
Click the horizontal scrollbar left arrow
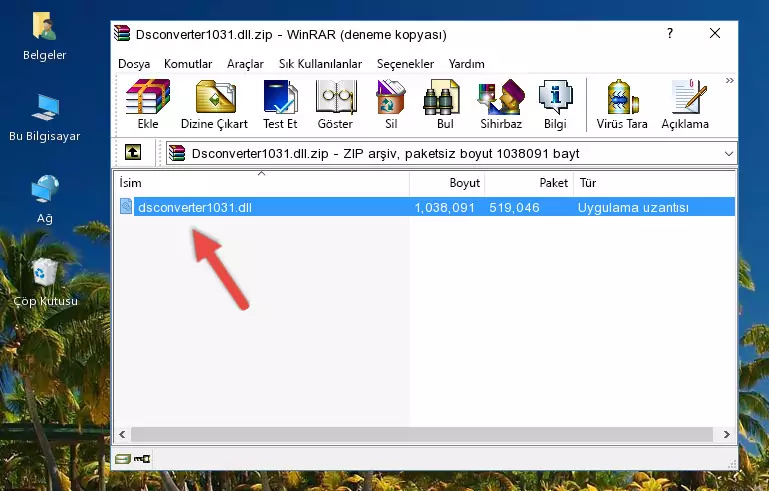tap(122, 434)
